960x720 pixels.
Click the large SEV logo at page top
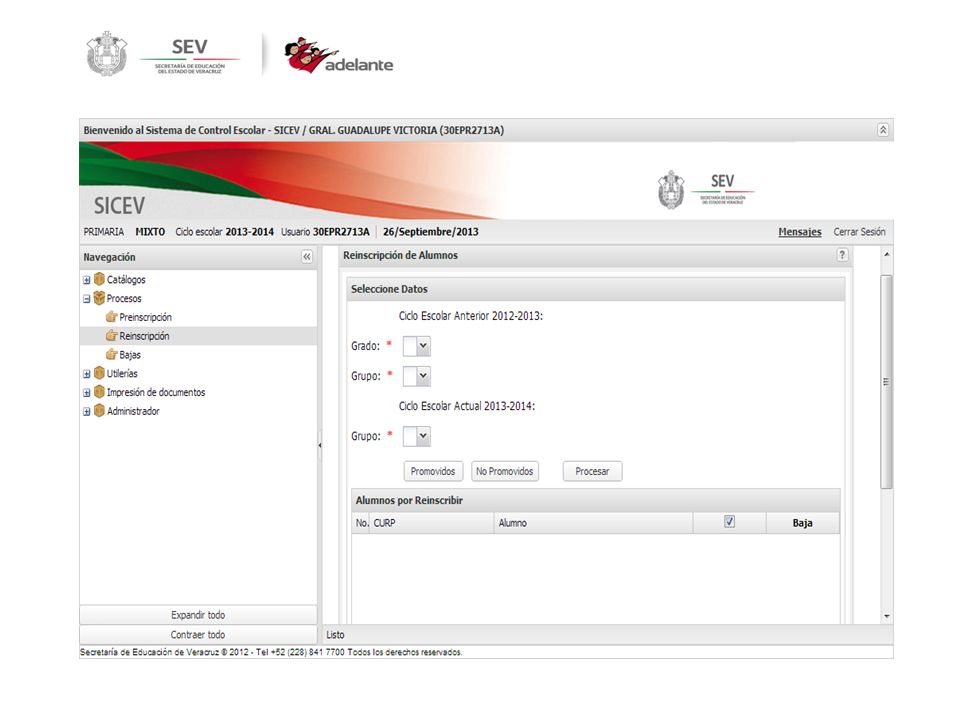pyautogui.click(x=189, y=56)
